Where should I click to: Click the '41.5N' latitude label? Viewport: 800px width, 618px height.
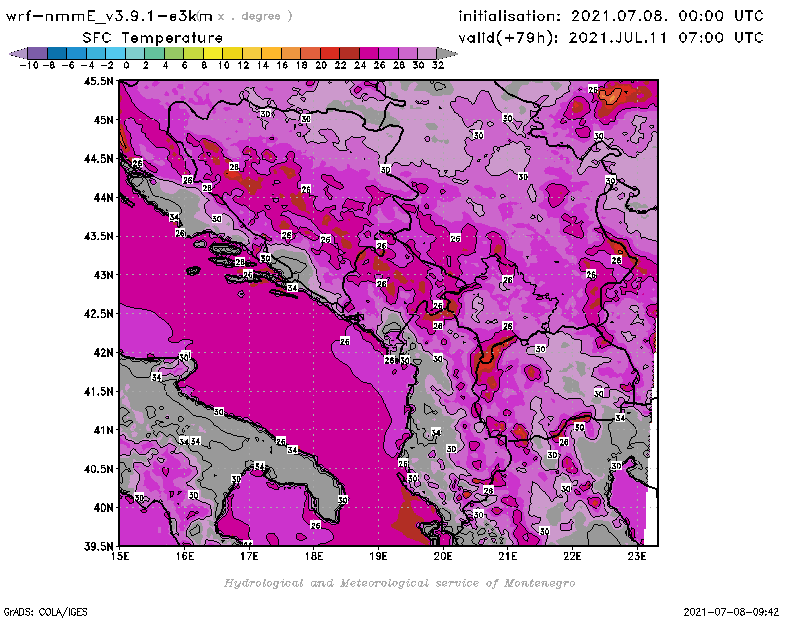[x=98, y=391]
